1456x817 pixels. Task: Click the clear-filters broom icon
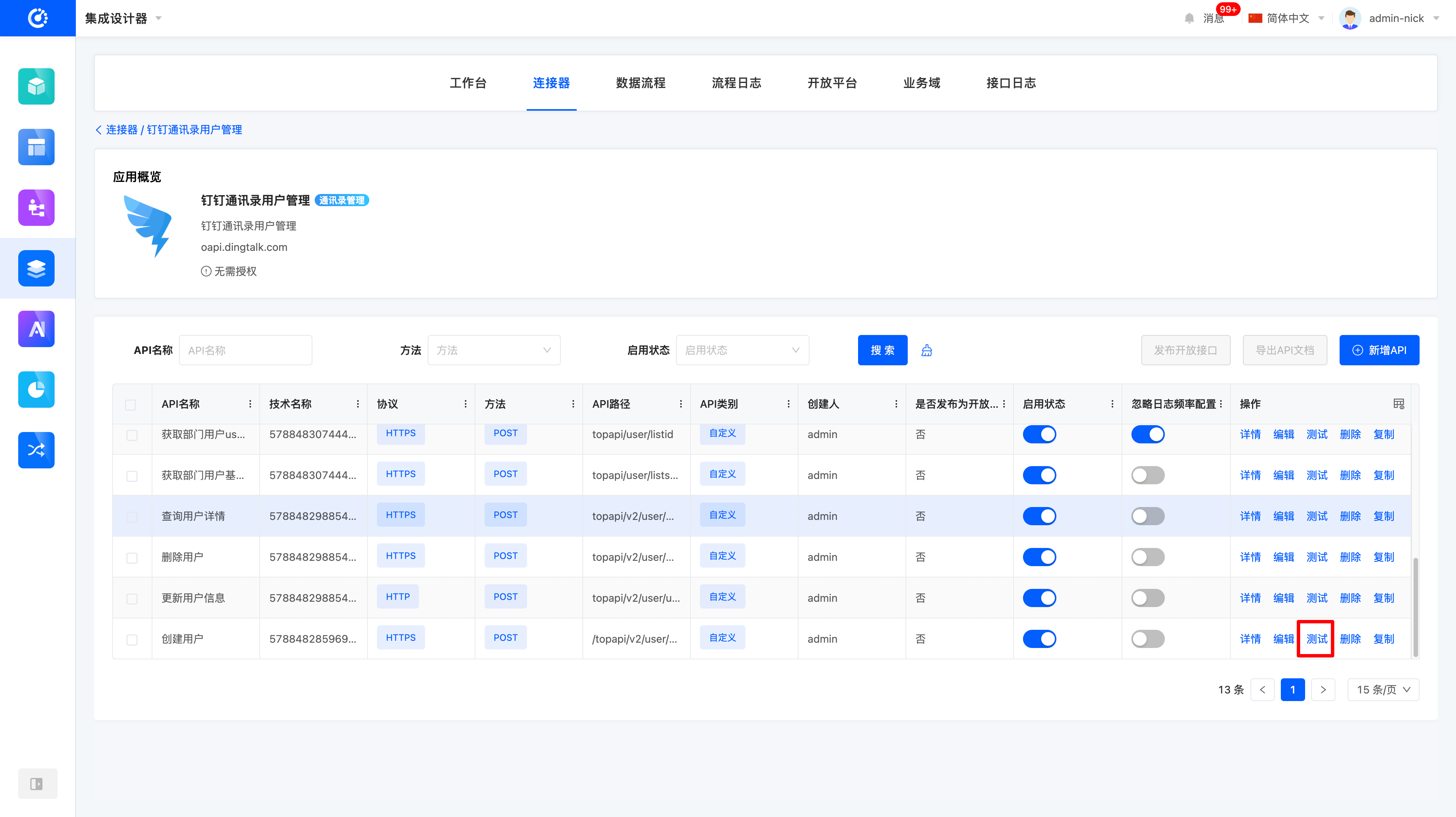926,350
